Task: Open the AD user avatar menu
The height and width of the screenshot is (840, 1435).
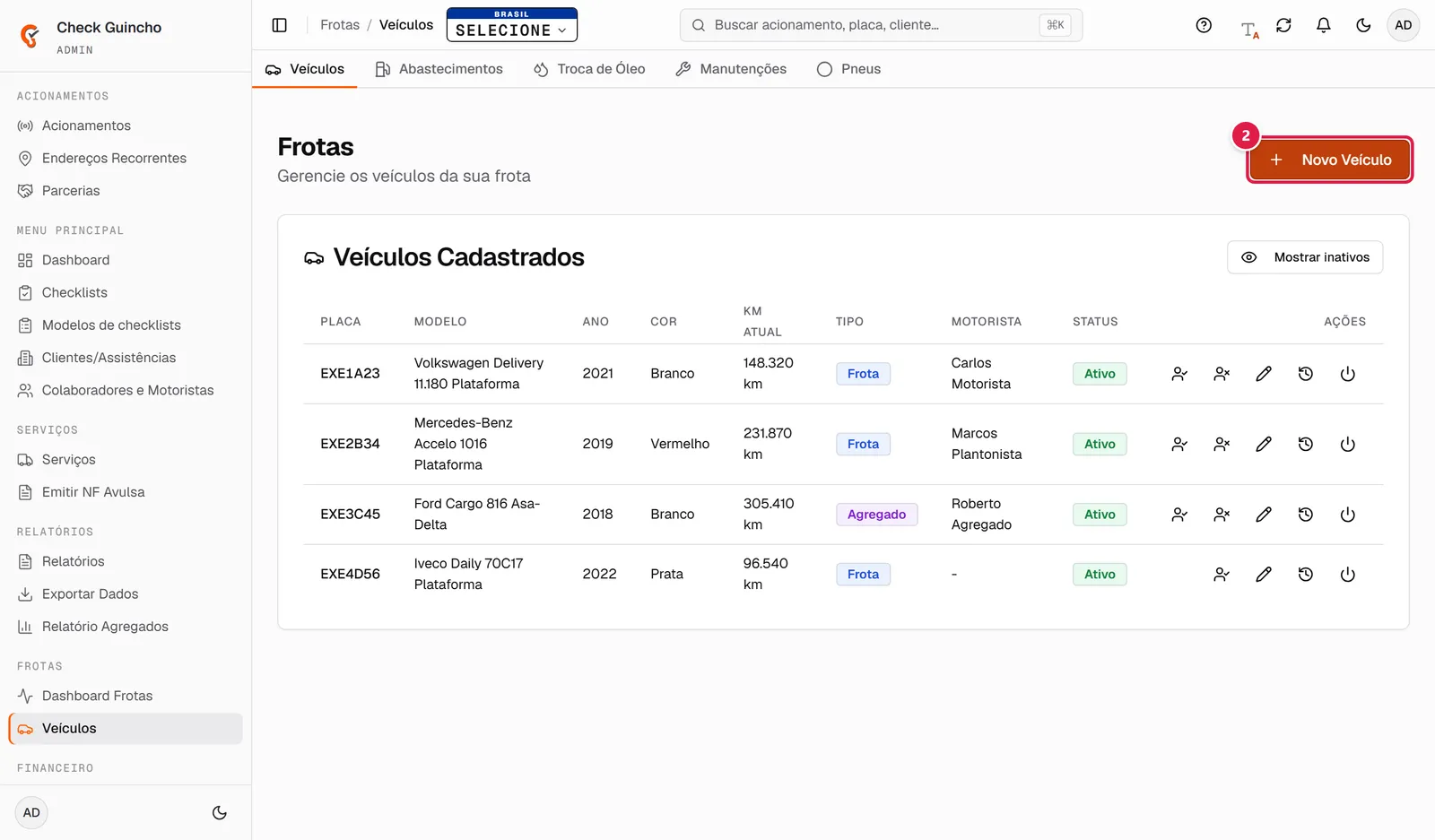Action: pyautogui.click(x=1403, y=25)
